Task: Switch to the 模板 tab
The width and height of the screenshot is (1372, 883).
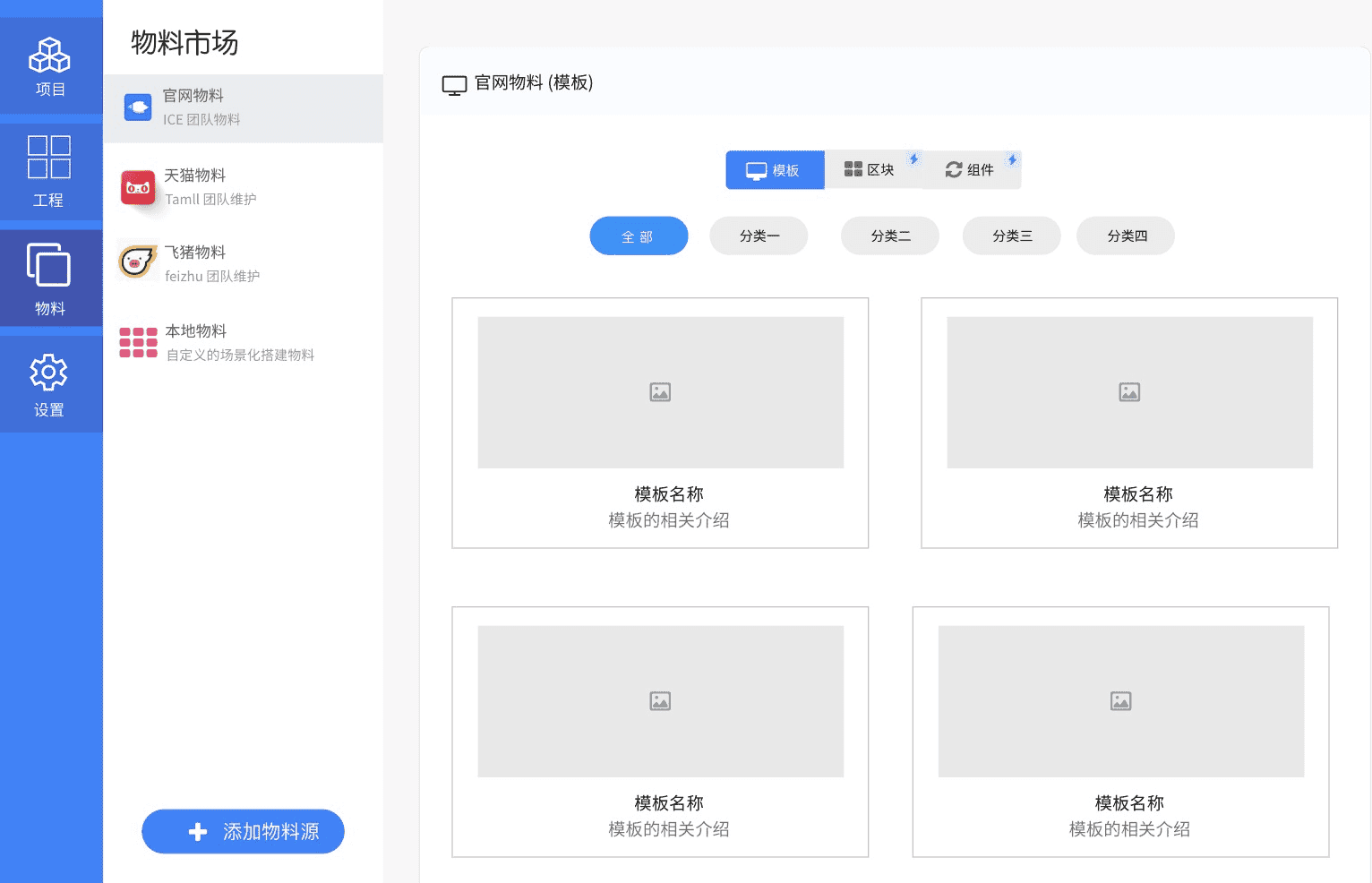Action: point(775,170)
